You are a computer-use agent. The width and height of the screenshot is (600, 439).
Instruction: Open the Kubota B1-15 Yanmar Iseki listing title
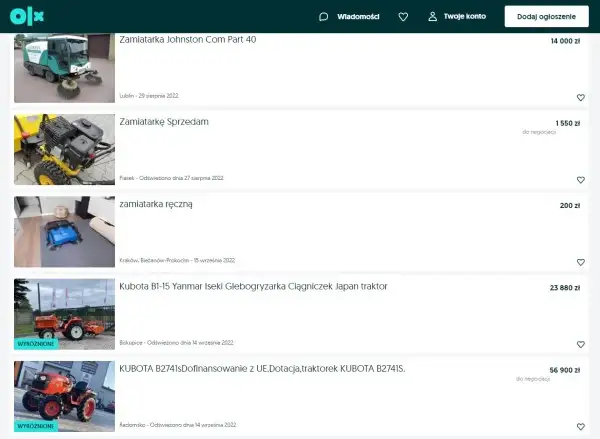click(x=253, y=286)
